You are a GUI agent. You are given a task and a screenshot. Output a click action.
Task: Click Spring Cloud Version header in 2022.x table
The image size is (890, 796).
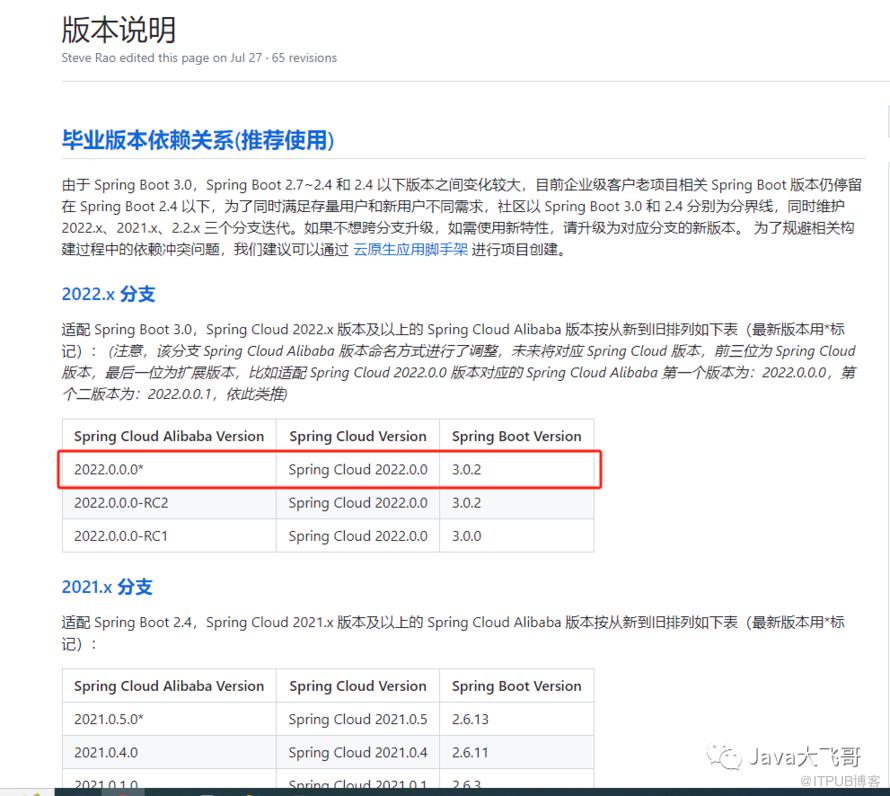358,436
